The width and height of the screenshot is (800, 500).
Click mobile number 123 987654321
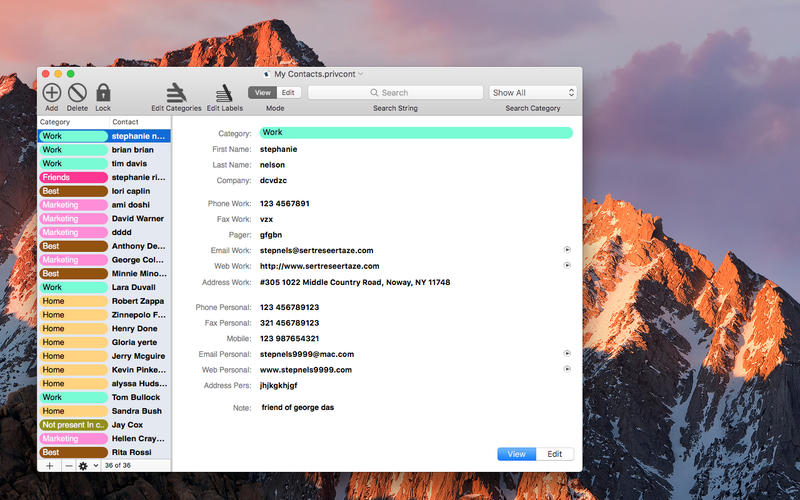(x=289, y=338)
